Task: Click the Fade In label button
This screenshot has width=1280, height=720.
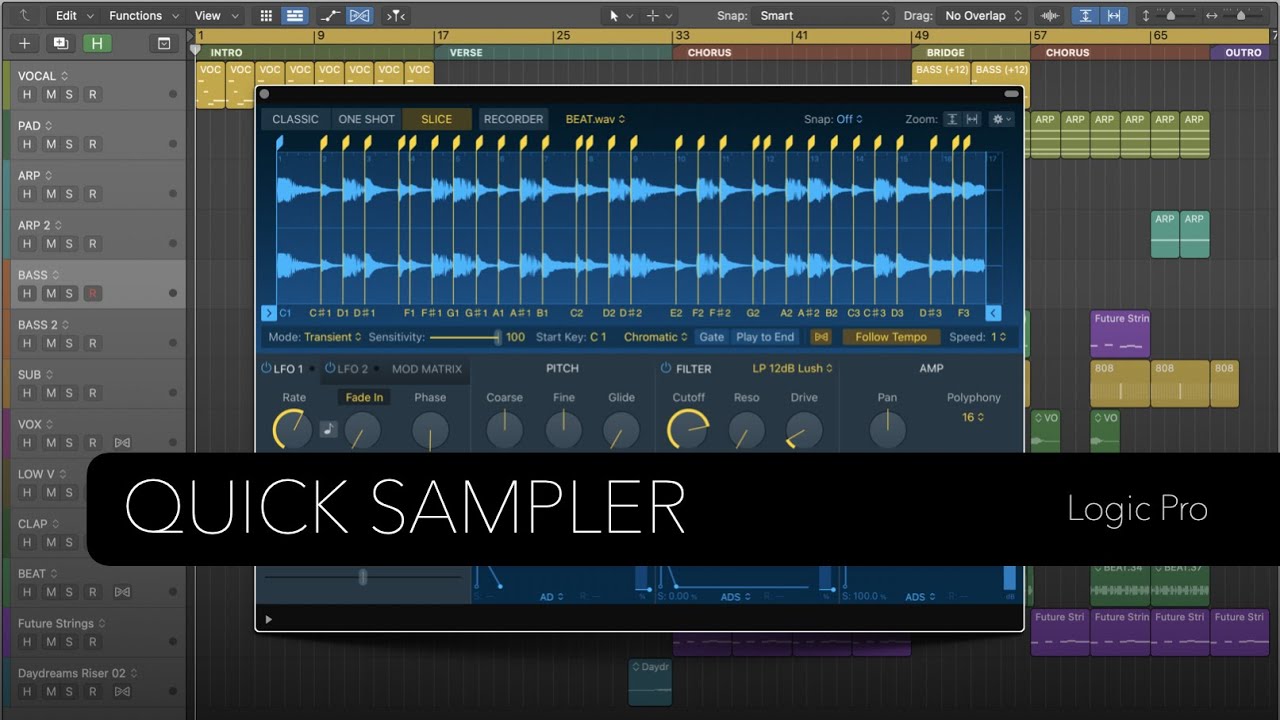Action: [364, 397]
